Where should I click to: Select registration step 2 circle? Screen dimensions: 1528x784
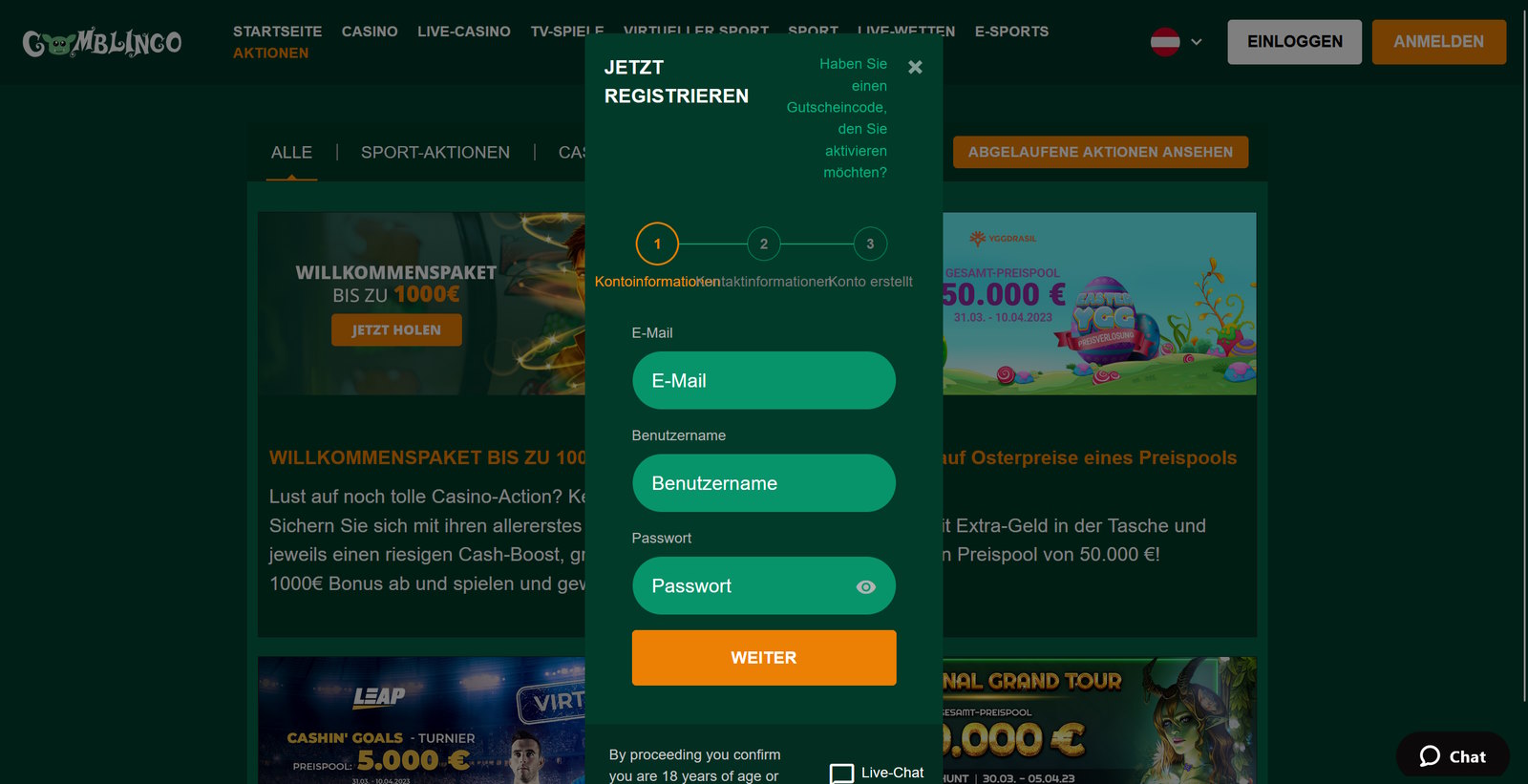click(763, 244)
